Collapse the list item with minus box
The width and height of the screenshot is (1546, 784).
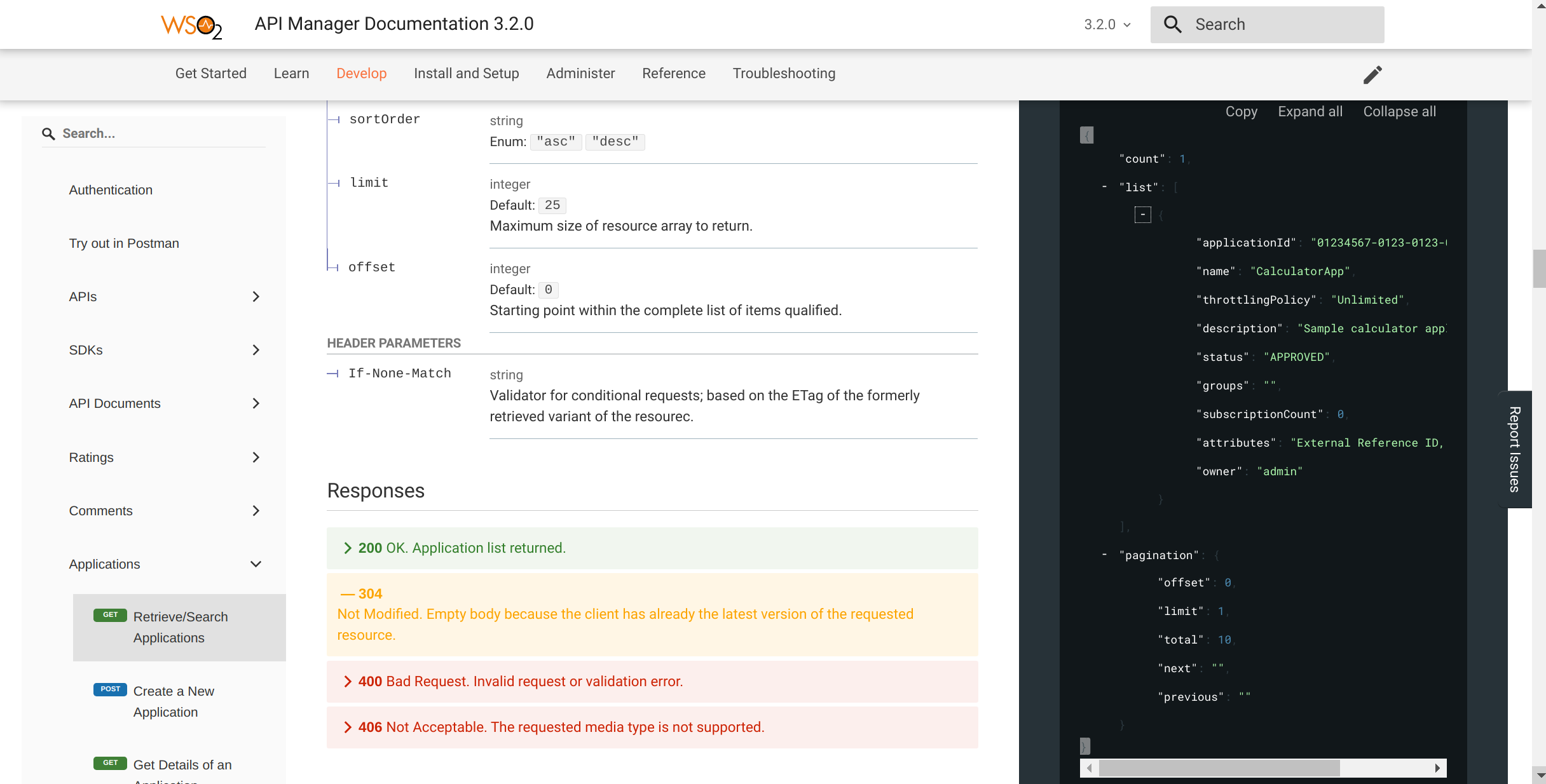1142,215
